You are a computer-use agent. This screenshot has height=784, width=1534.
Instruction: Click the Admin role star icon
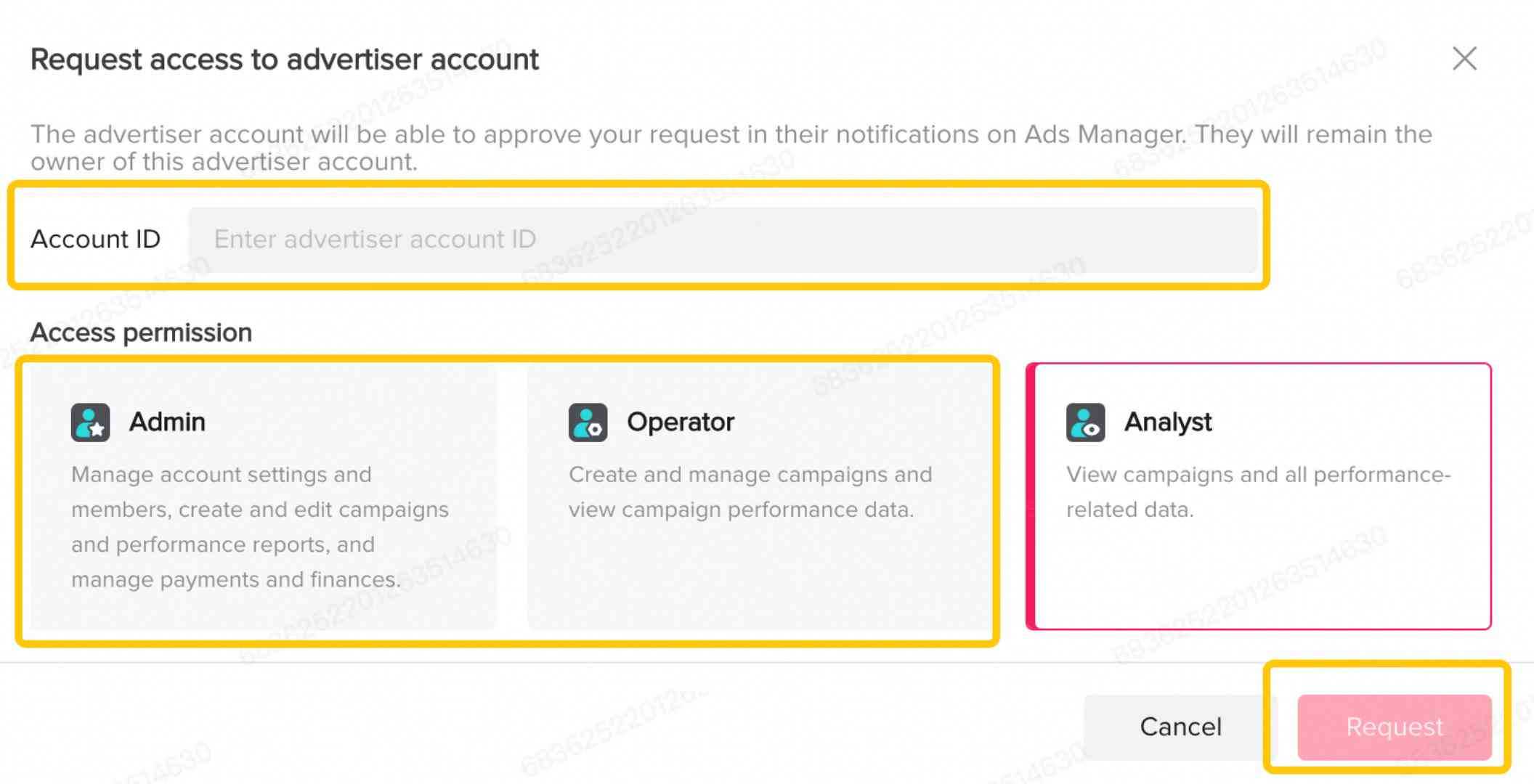(x=90, y=422)
